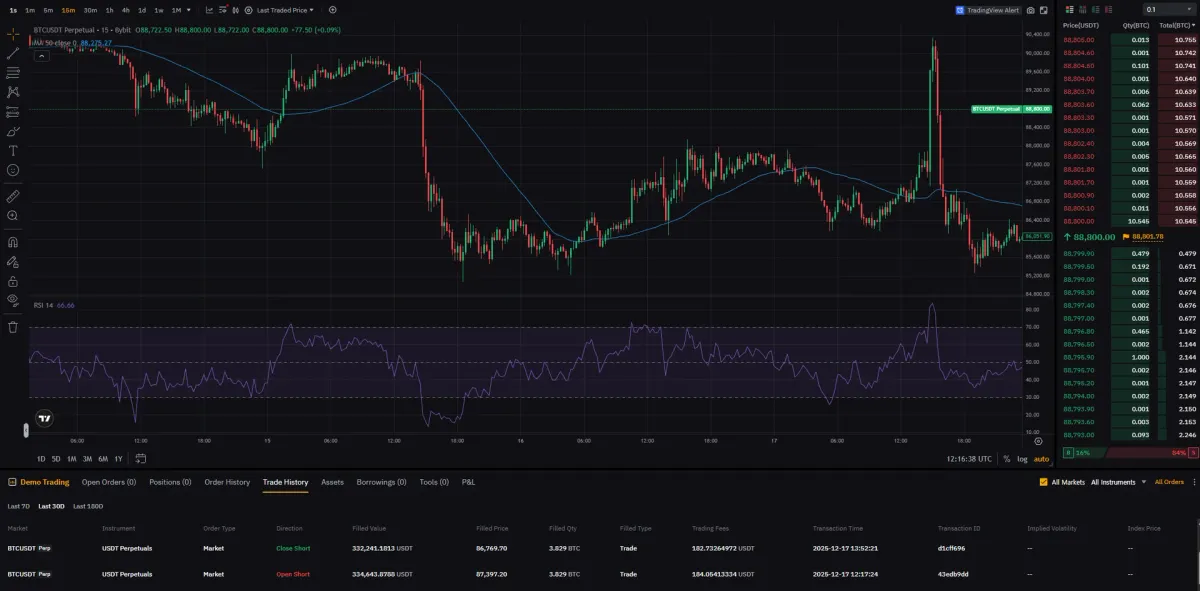Toggle log scale on the chart
This screenshot has height=591, width=1200.
tap(1022, 458)
